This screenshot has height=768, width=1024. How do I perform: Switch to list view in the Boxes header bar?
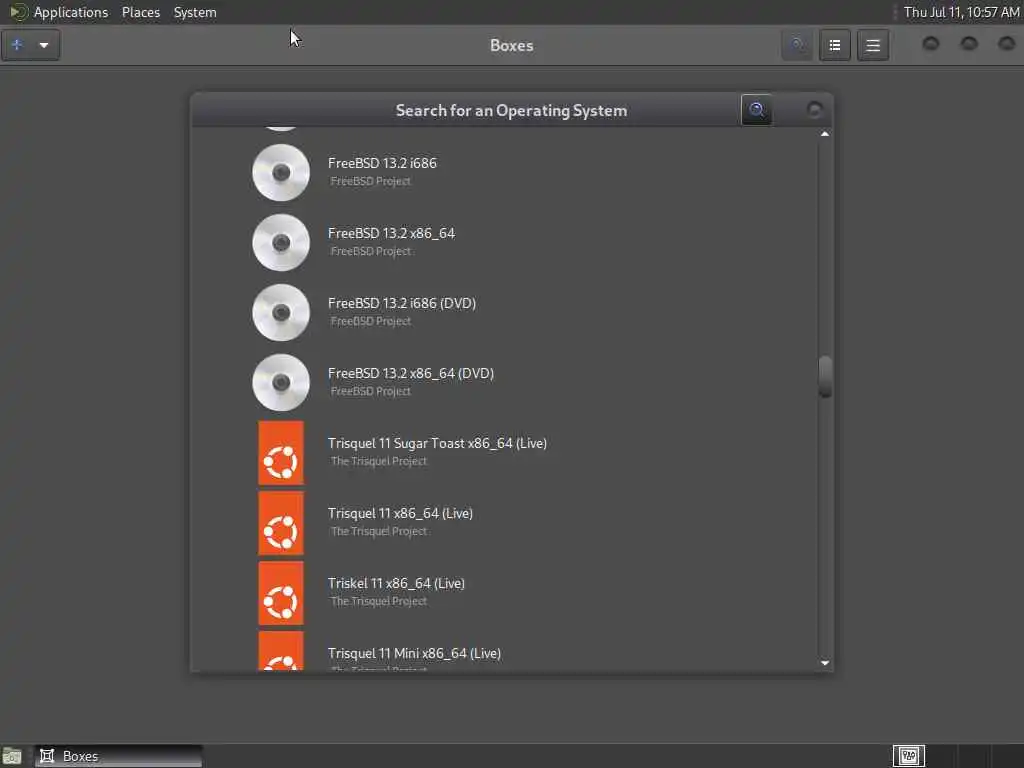pyautogui.click(x=835, y=45)
